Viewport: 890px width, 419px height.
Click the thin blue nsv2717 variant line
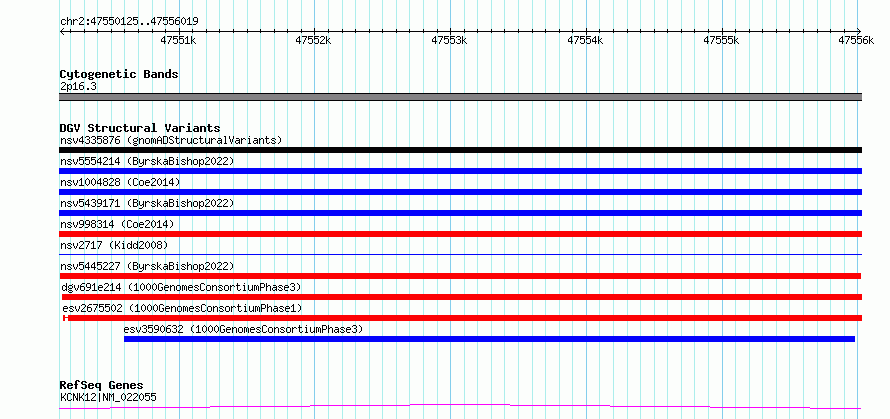[x=460, y=254]
